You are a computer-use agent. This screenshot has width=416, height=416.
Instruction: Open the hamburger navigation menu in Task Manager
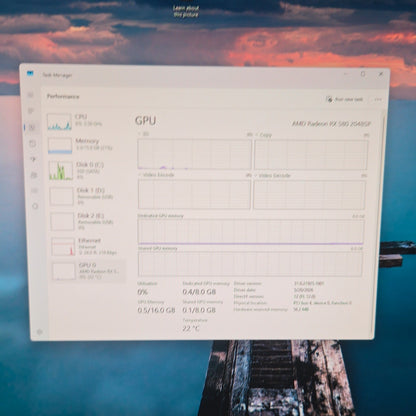31,95
